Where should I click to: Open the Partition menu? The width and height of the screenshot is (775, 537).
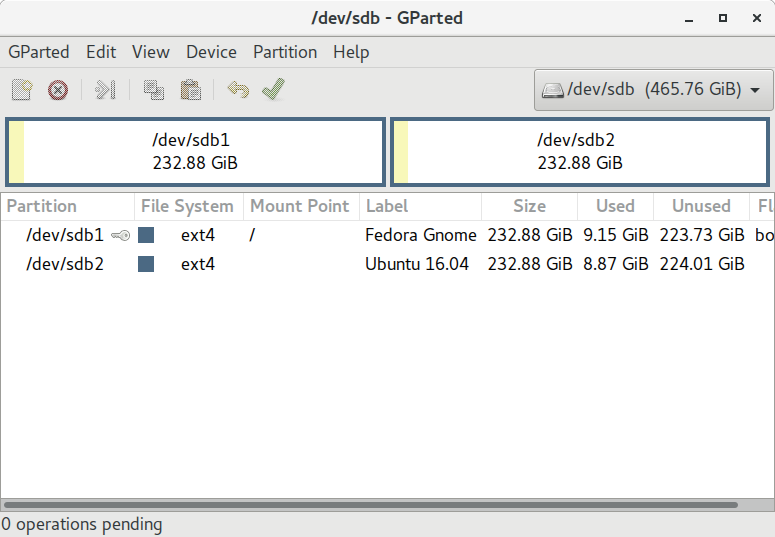[285, 52]
